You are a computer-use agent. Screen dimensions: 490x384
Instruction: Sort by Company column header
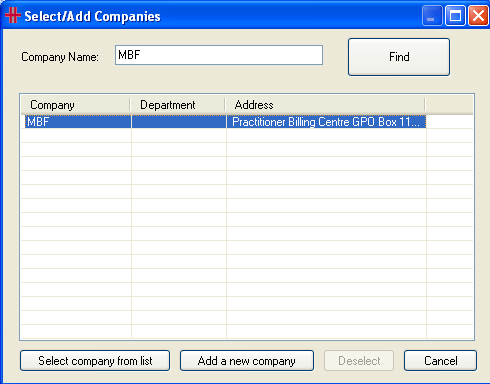(x=75, y=105)
